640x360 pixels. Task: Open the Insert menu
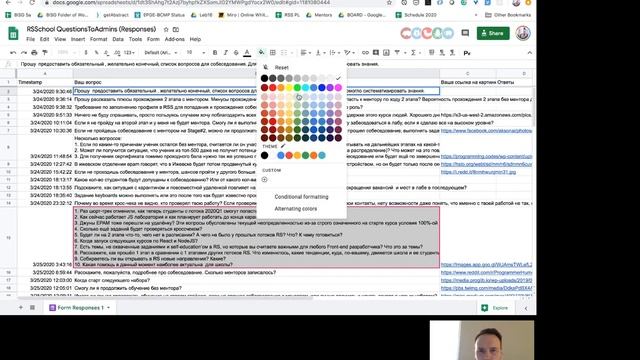tap(78, 39)
